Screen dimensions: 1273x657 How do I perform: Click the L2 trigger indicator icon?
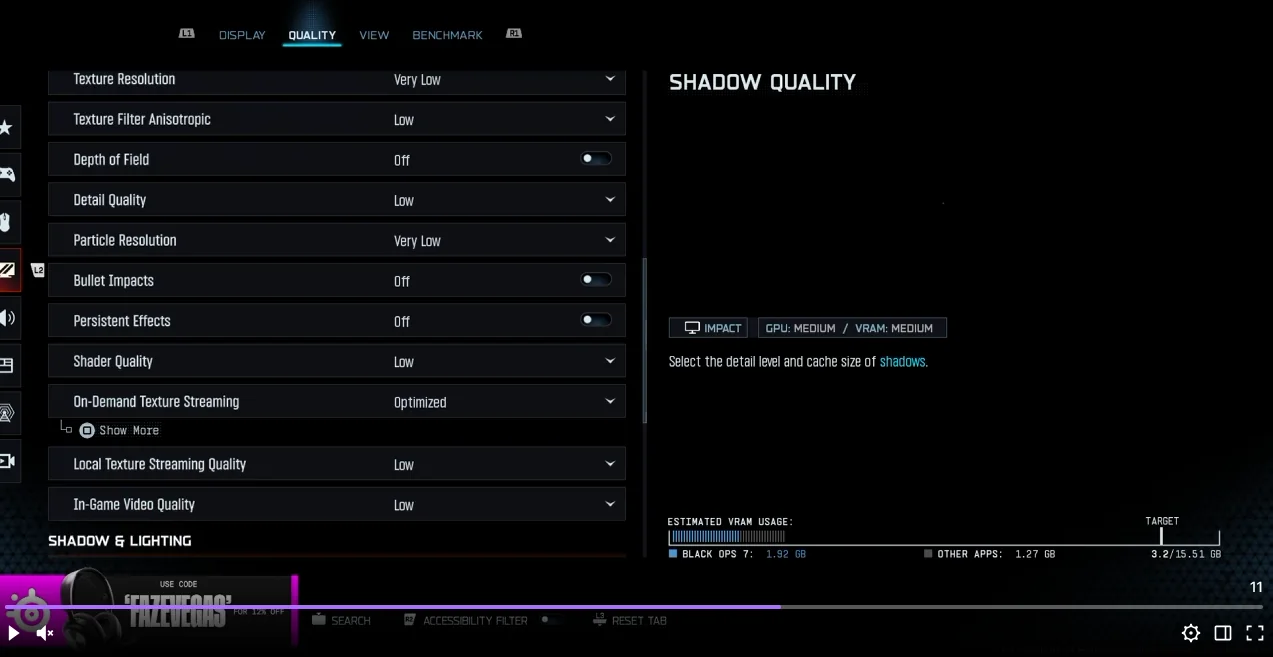click(38, 270)
